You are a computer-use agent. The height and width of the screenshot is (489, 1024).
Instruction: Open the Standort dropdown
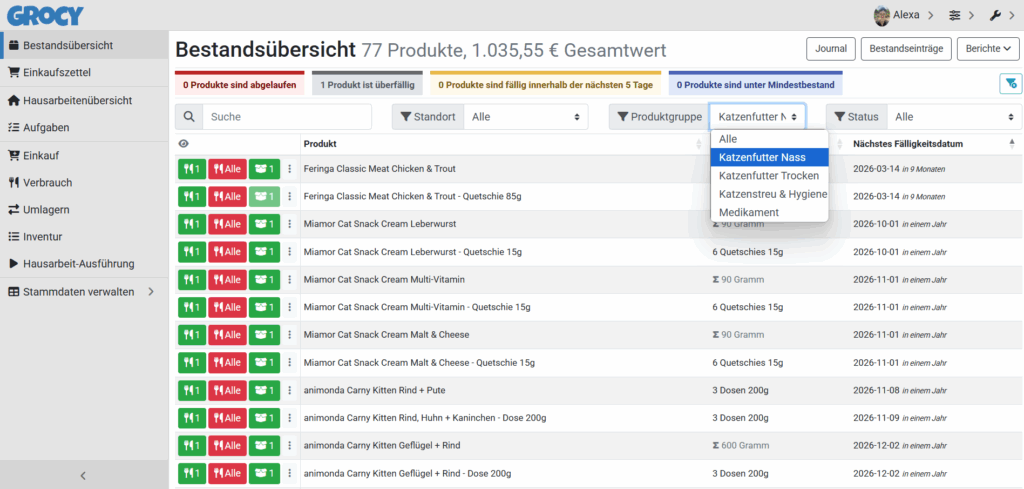click(526, 117)
